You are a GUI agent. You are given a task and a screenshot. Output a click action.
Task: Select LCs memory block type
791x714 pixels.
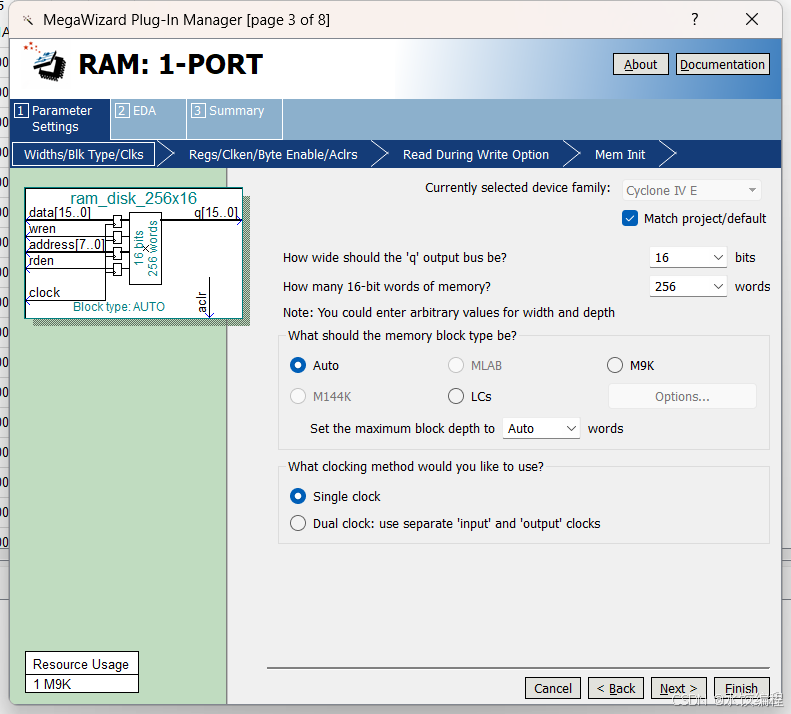point(456,397)
